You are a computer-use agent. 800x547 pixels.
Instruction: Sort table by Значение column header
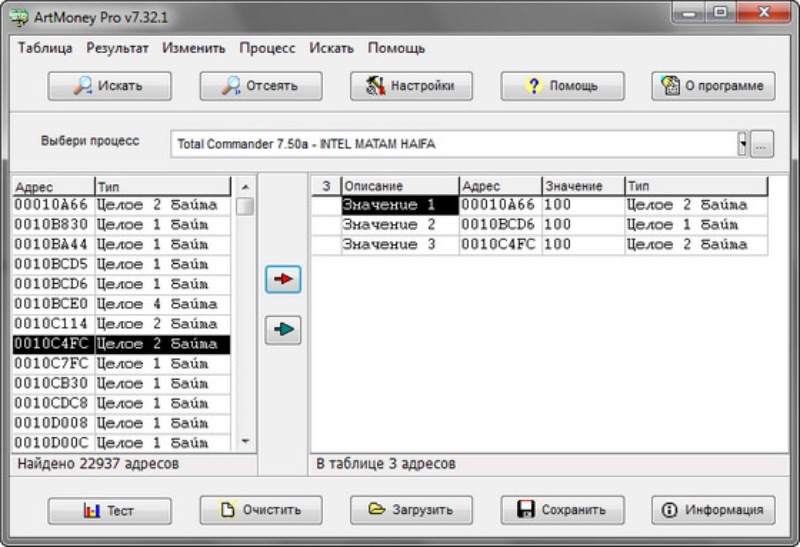[x=582, y=187]
